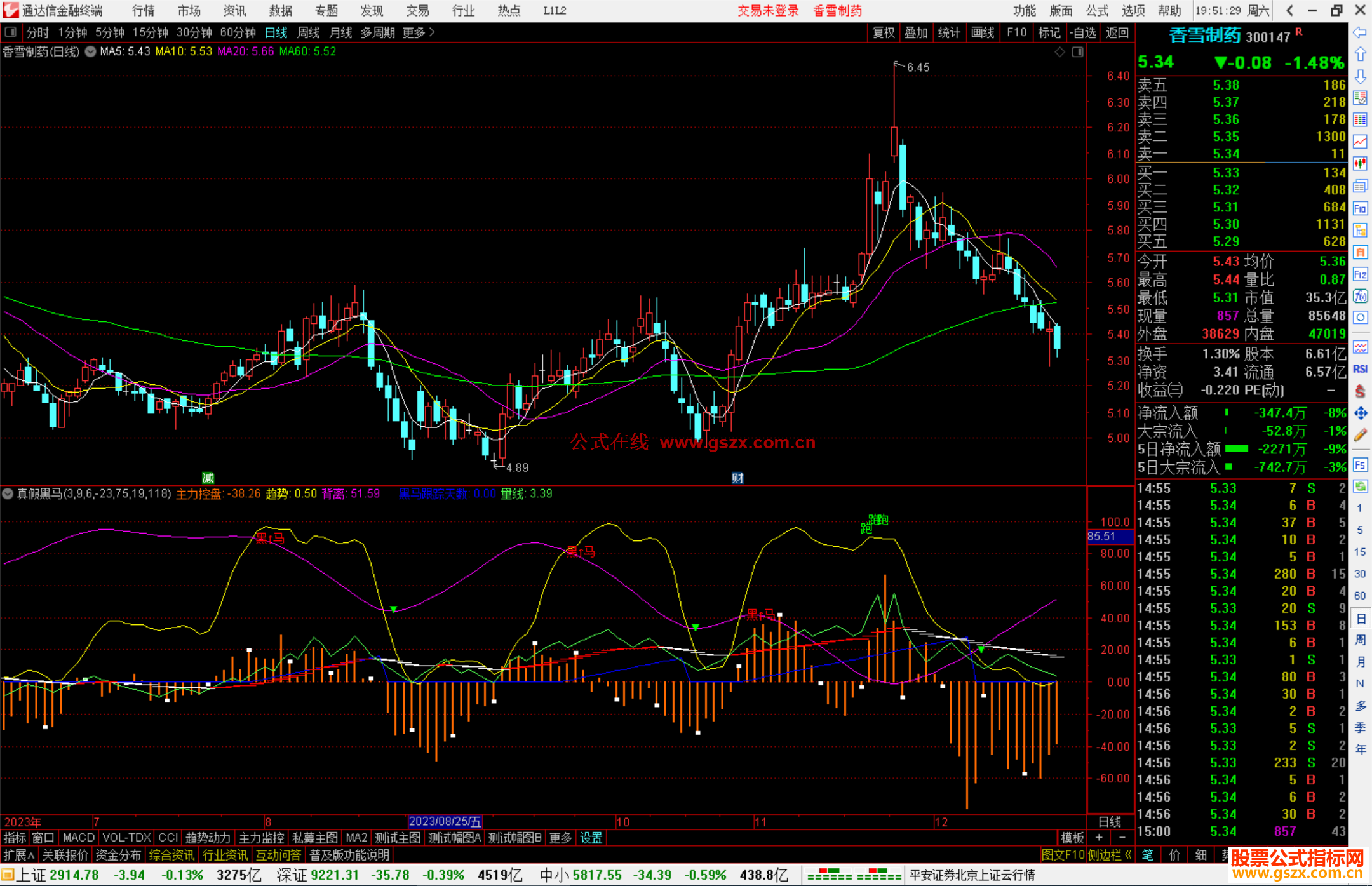
Task: Toggle the round icon beside 真假黑马 indicator
Action: coord(8,493)
